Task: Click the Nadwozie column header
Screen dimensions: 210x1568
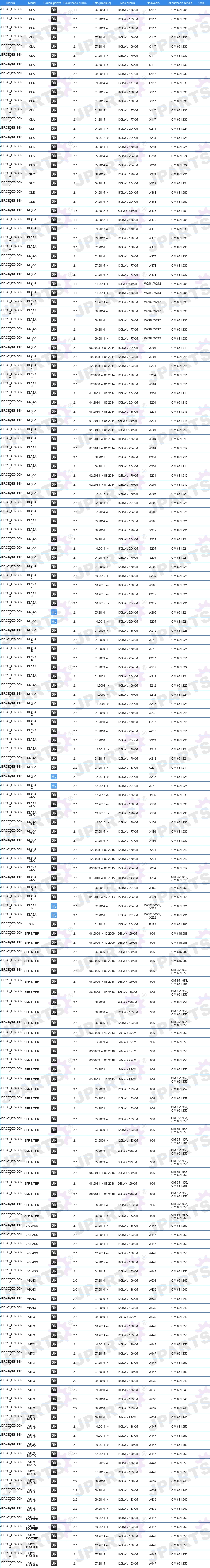Action: pos(153,2)
